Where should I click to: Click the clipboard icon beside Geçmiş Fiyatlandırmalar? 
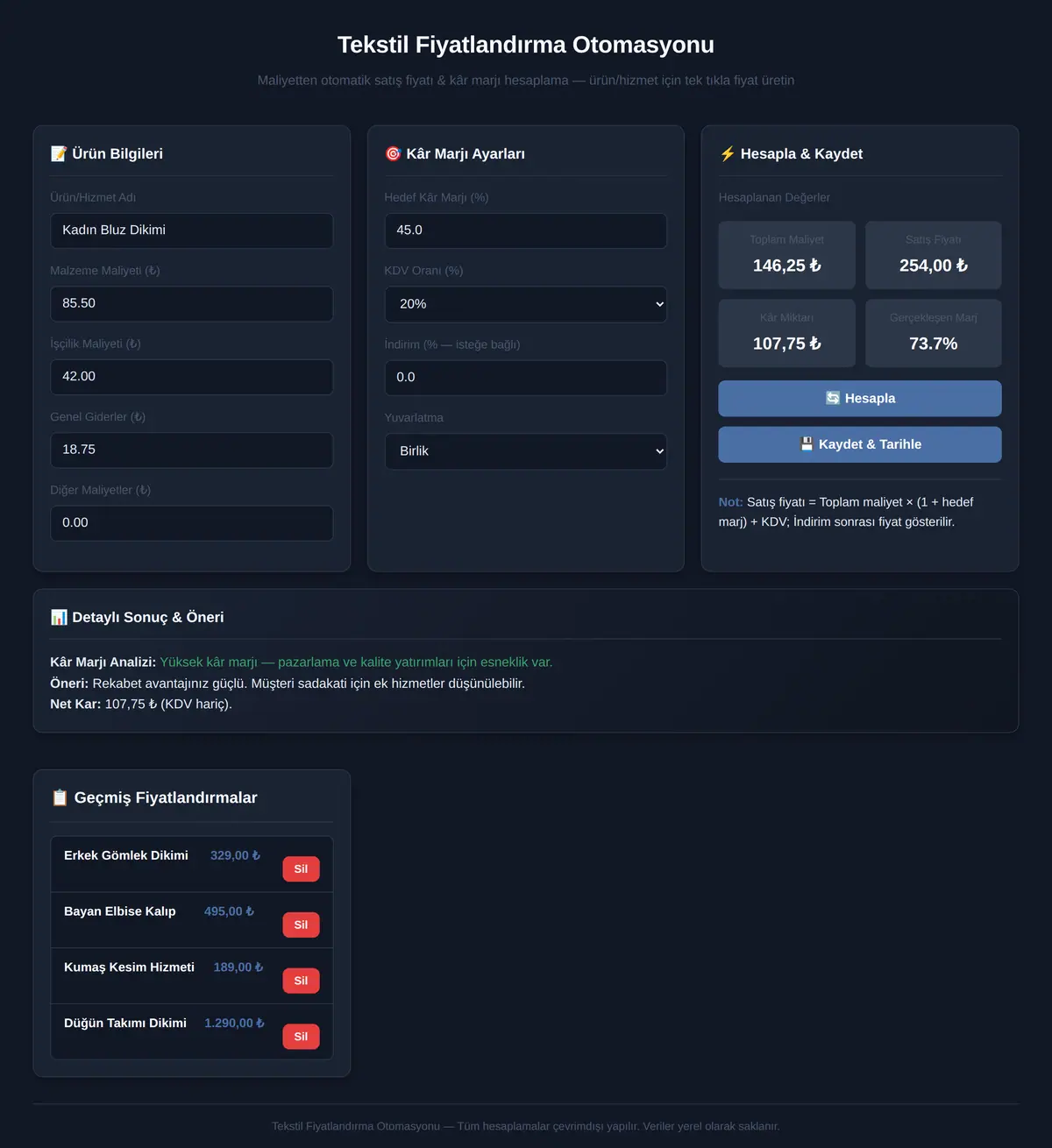[x=60, y=798]
